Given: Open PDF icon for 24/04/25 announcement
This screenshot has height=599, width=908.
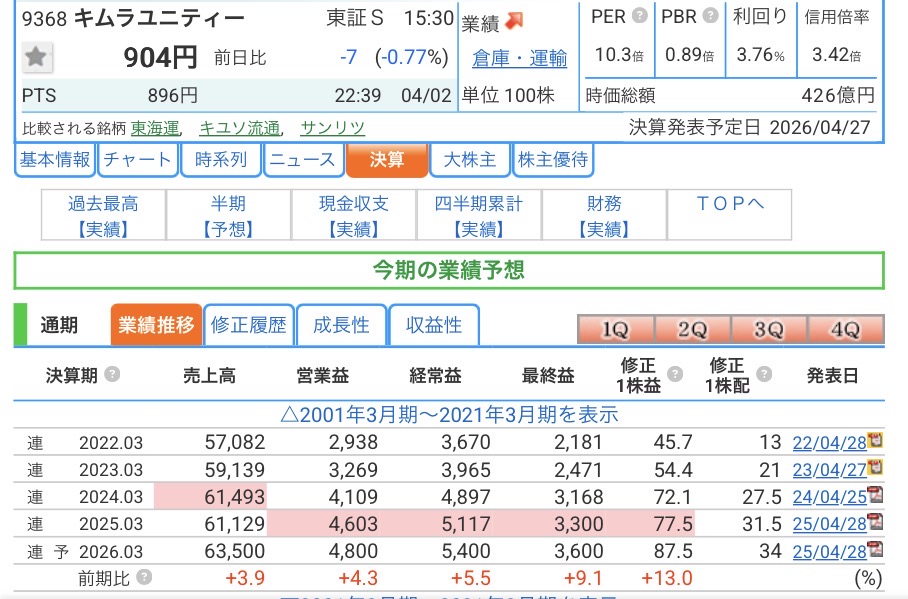Looking at the screenshot, I should pyautogui.click(x=875, y=494).
